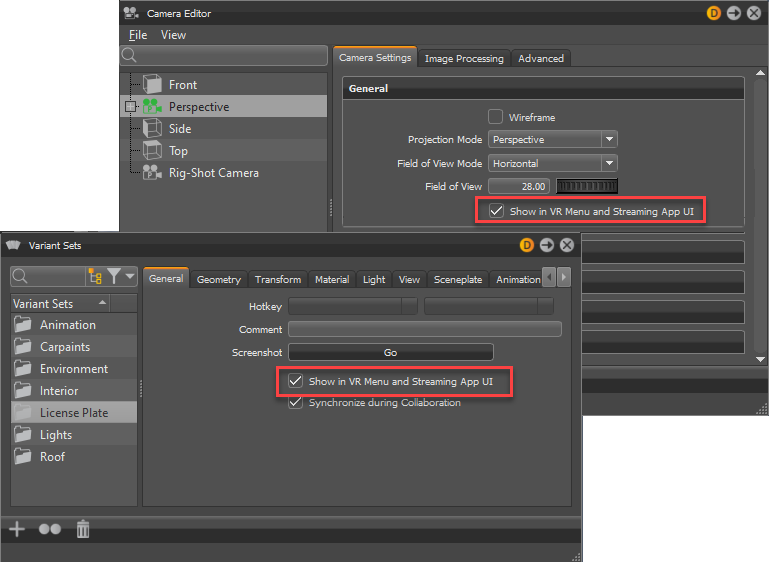Screen dimensions: 769x562
Task: Click the Top view cube icon
Action: [x=152, y=151]
